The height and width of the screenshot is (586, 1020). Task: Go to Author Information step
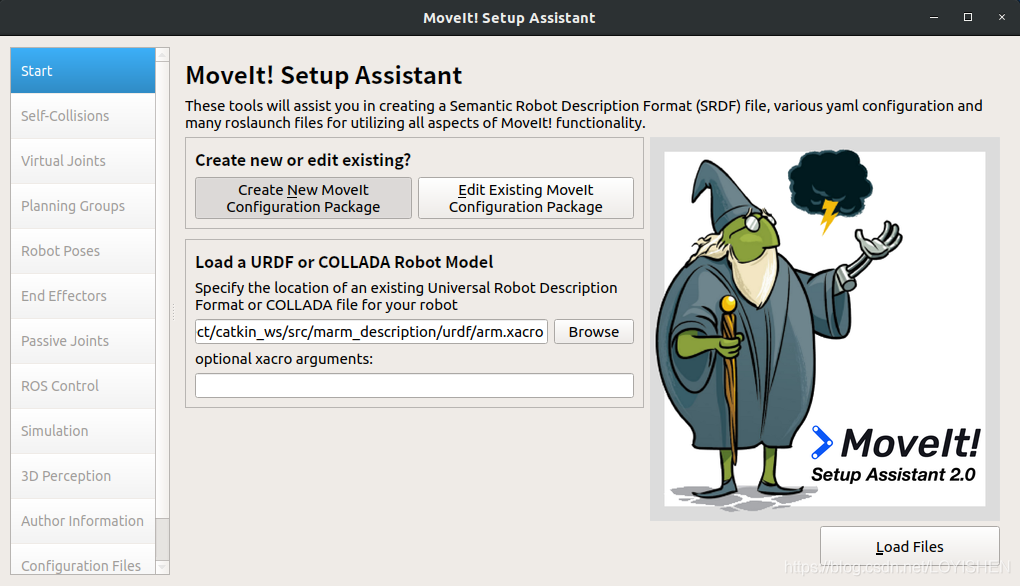(x=83, y=521)
